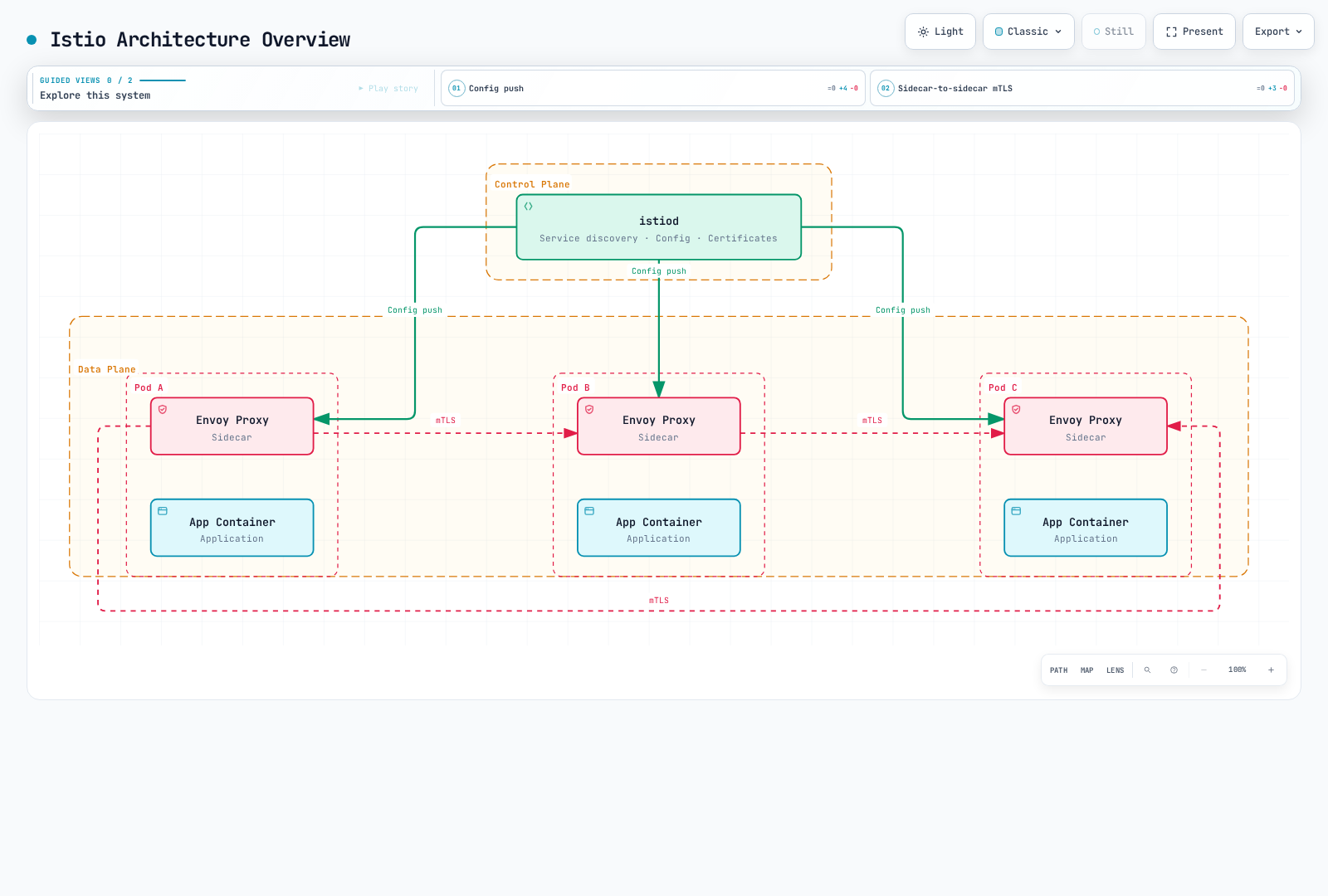1328x896 pixels.
Task: Reset zoom via the 100% value
Action: tap(1237, 670)
